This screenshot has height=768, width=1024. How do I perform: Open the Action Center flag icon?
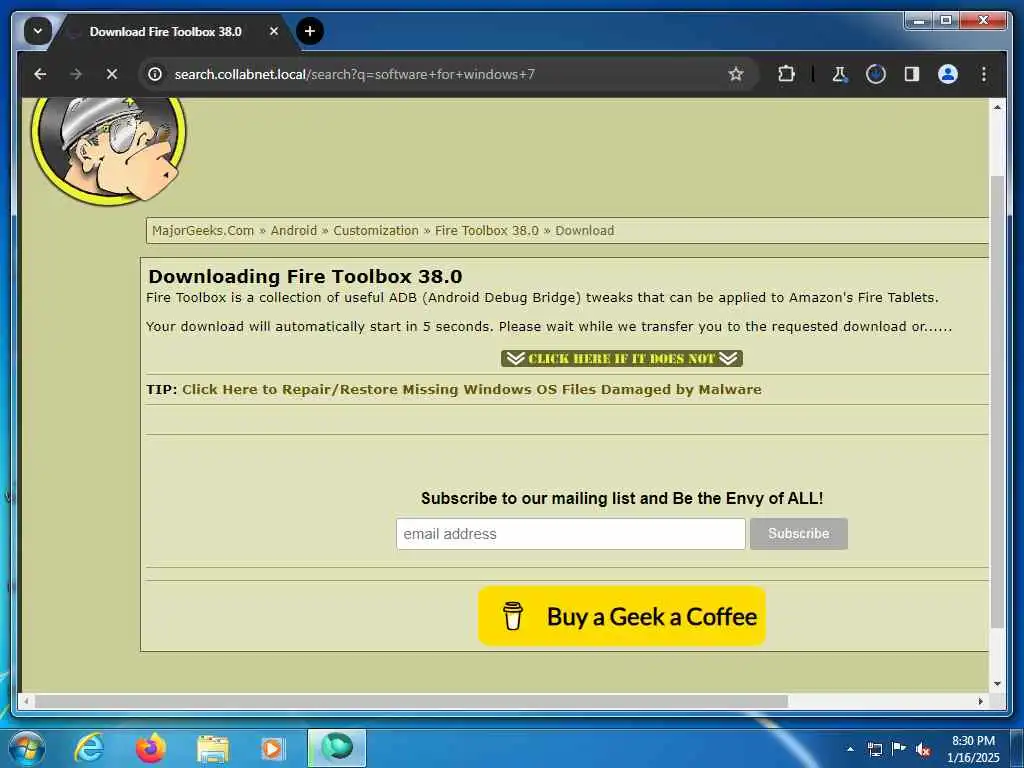click(899, 749)
